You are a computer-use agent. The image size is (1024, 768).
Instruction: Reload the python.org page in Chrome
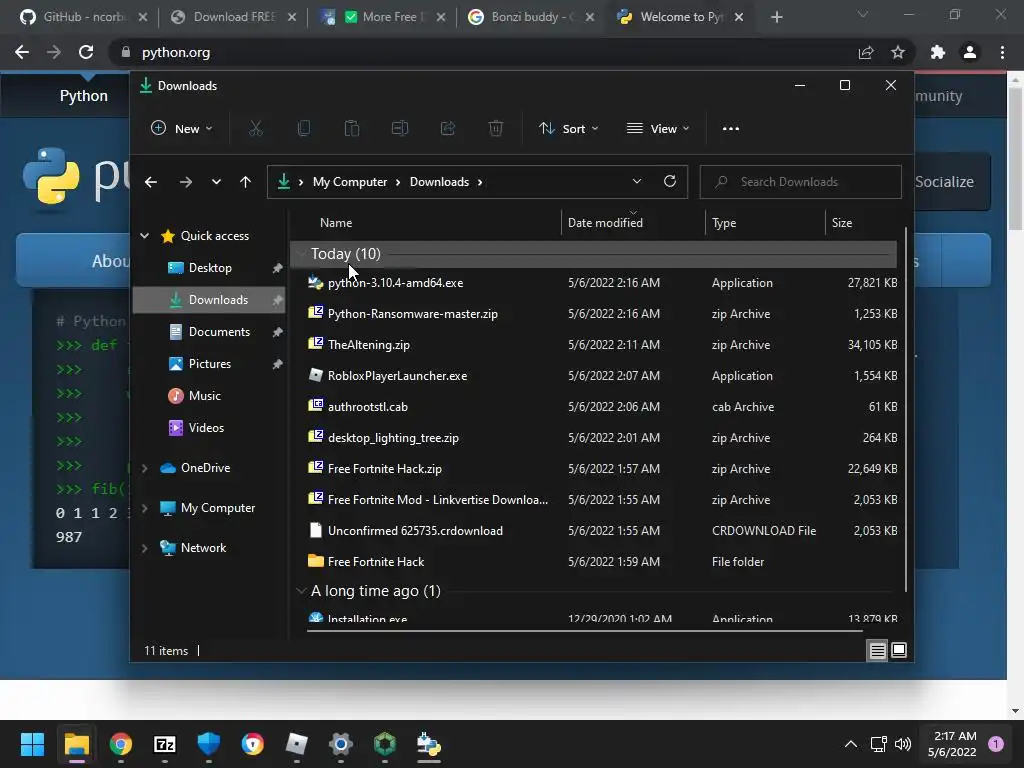[86, 52]
